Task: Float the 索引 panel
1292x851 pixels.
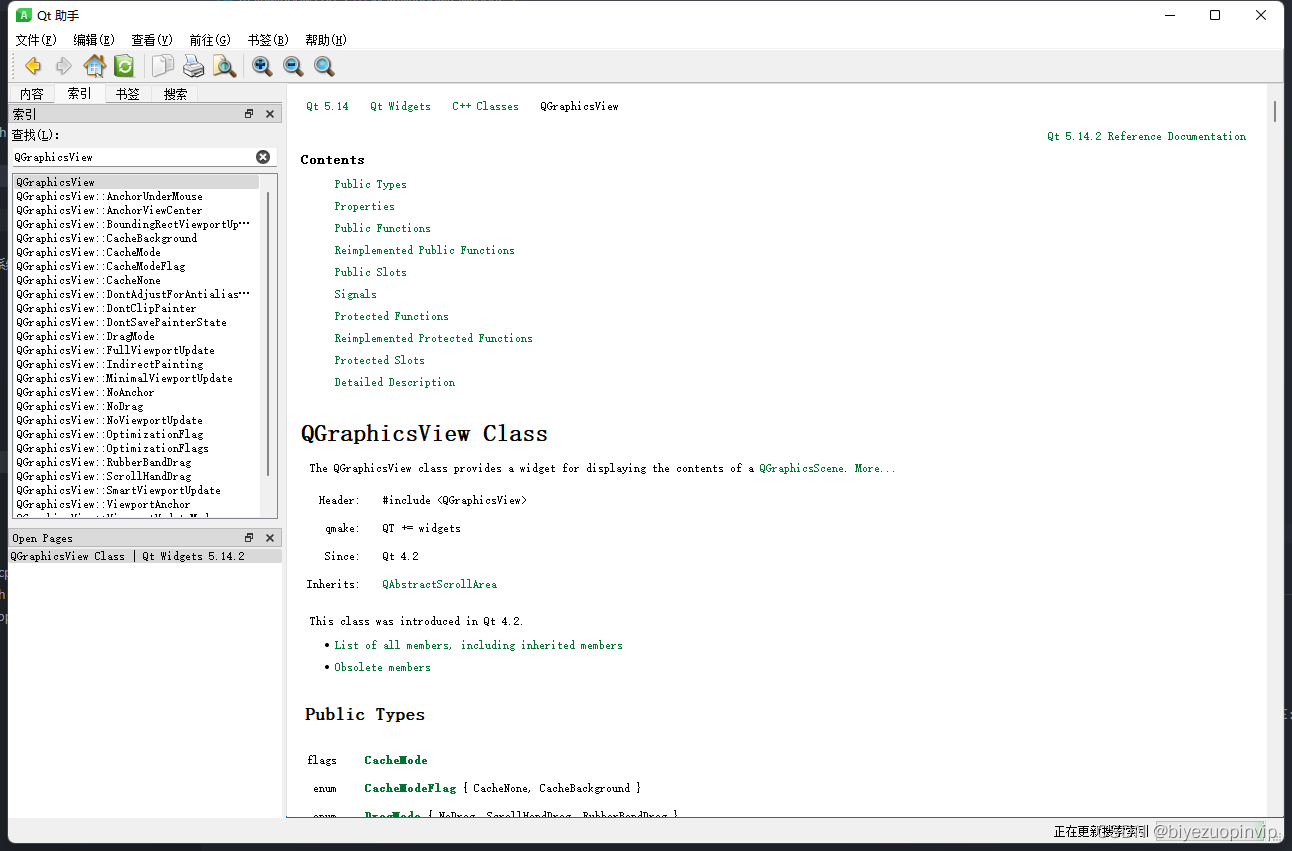Action: point(249,114)
